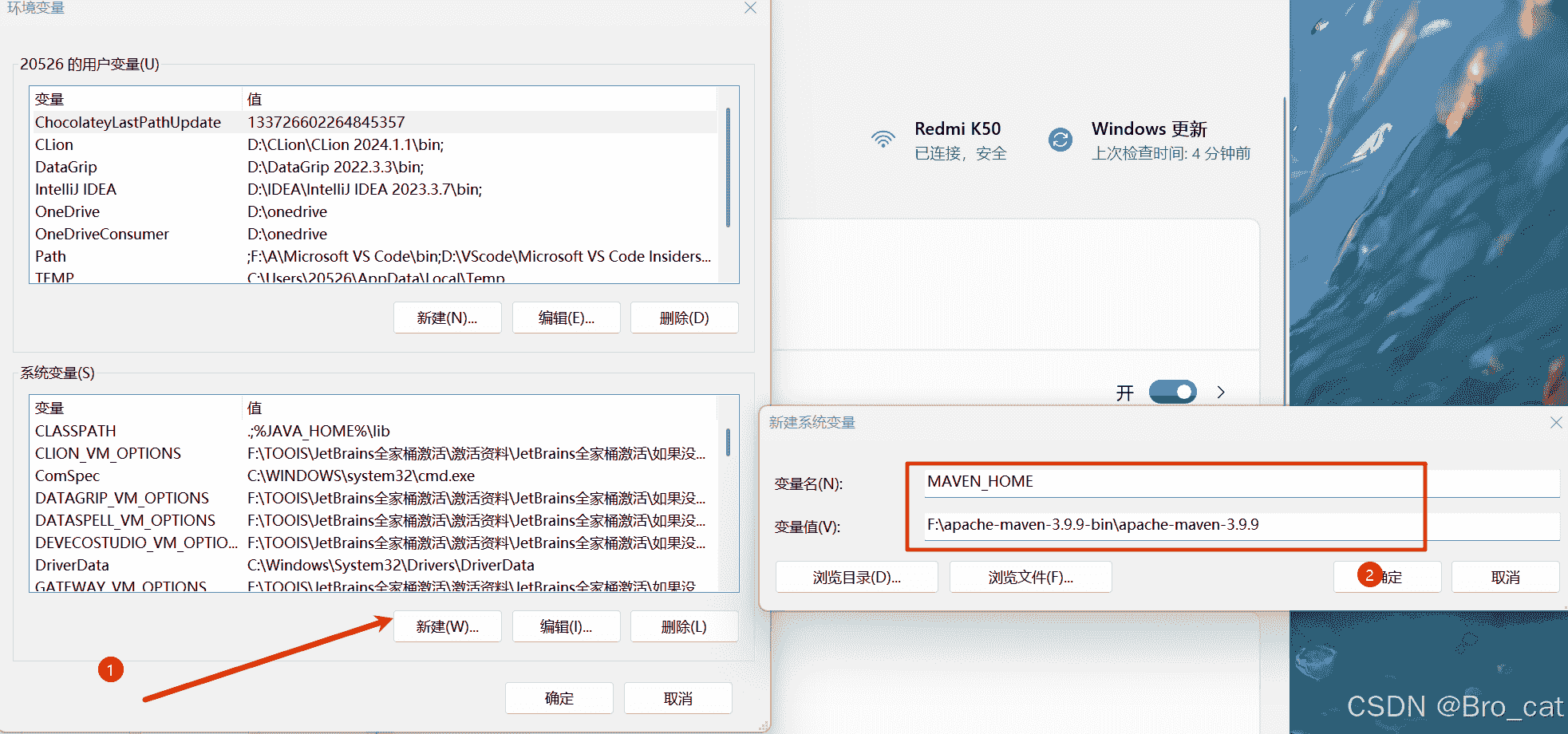
Task: Click 新建(N)... under user variables
Action: click(447, 318)
